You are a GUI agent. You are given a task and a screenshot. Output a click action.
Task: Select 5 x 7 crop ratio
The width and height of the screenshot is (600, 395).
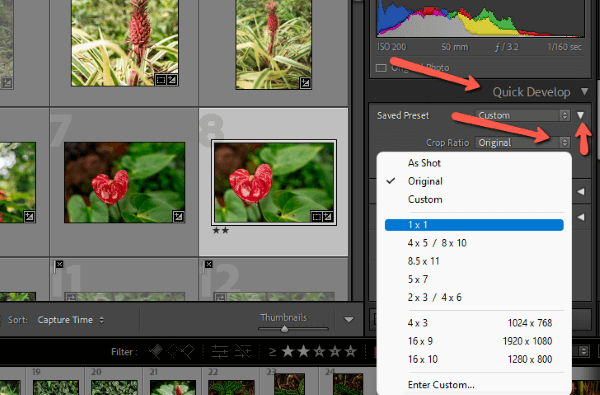pyautogui.click(x=474, y=279)
